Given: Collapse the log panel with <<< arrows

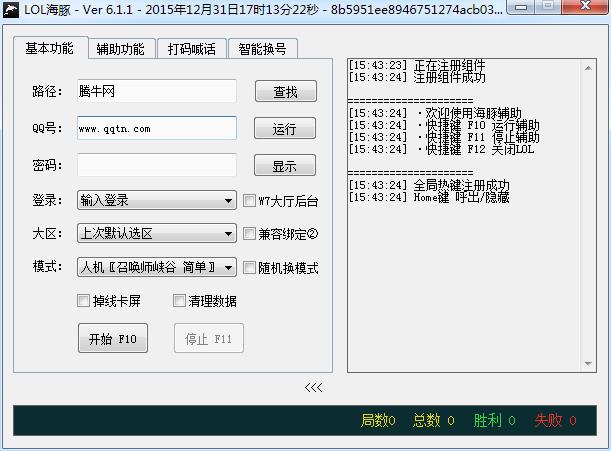Looking at the screenshot, I should coord(313,387).
